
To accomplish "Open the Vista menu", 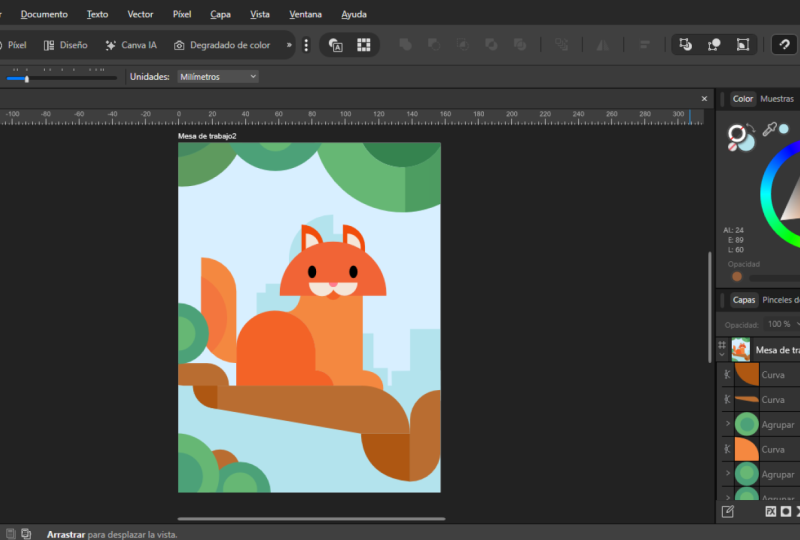I will 260,14.
